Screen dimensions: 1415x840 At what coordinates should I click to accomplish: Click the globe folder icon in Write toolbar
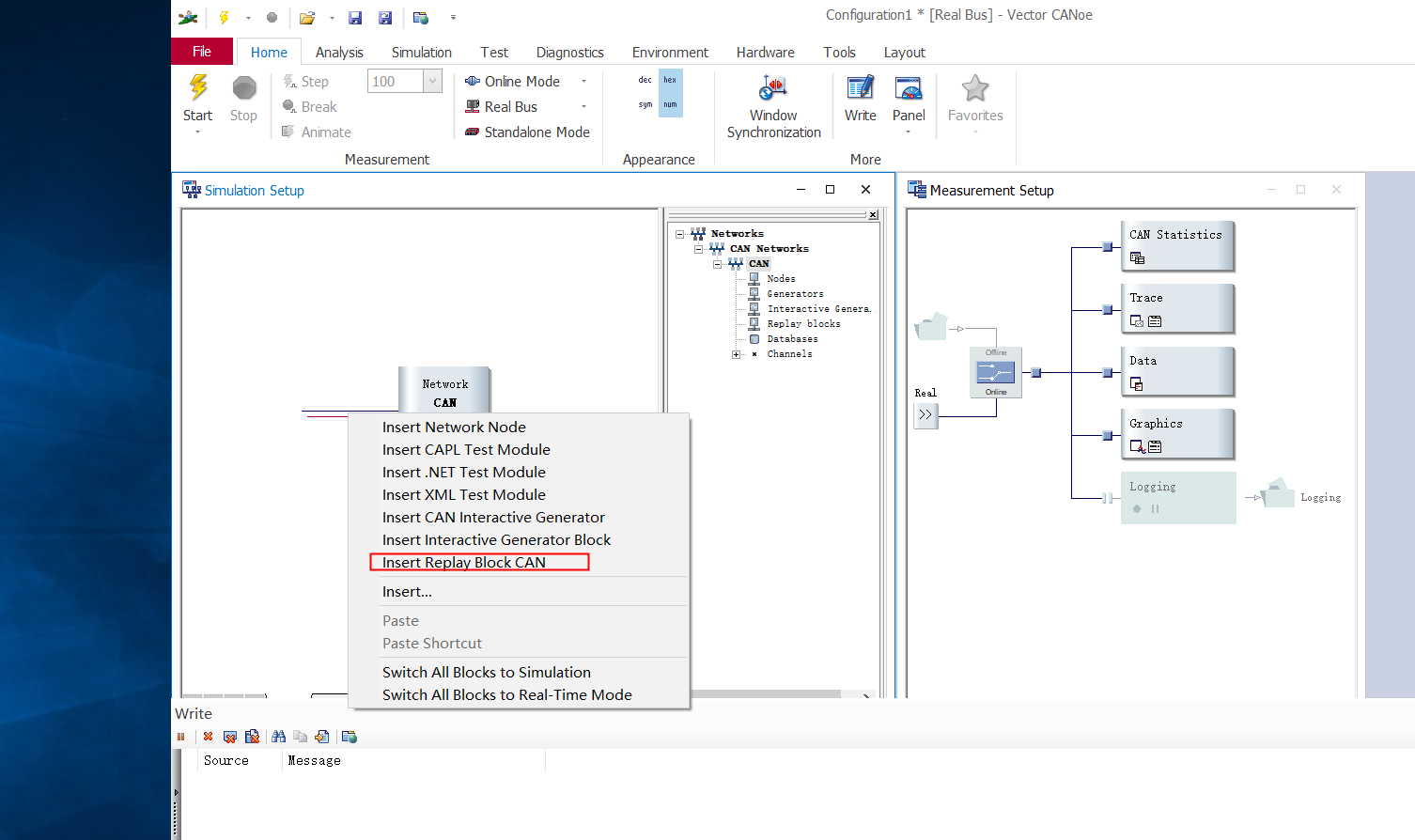[x=350, y=737]
